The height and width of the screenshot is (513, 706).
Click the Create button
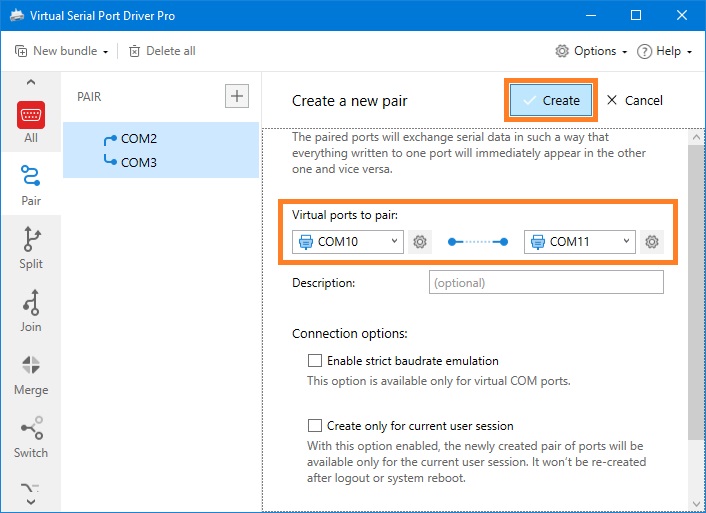pyautogui.click(x=551, y=100)
